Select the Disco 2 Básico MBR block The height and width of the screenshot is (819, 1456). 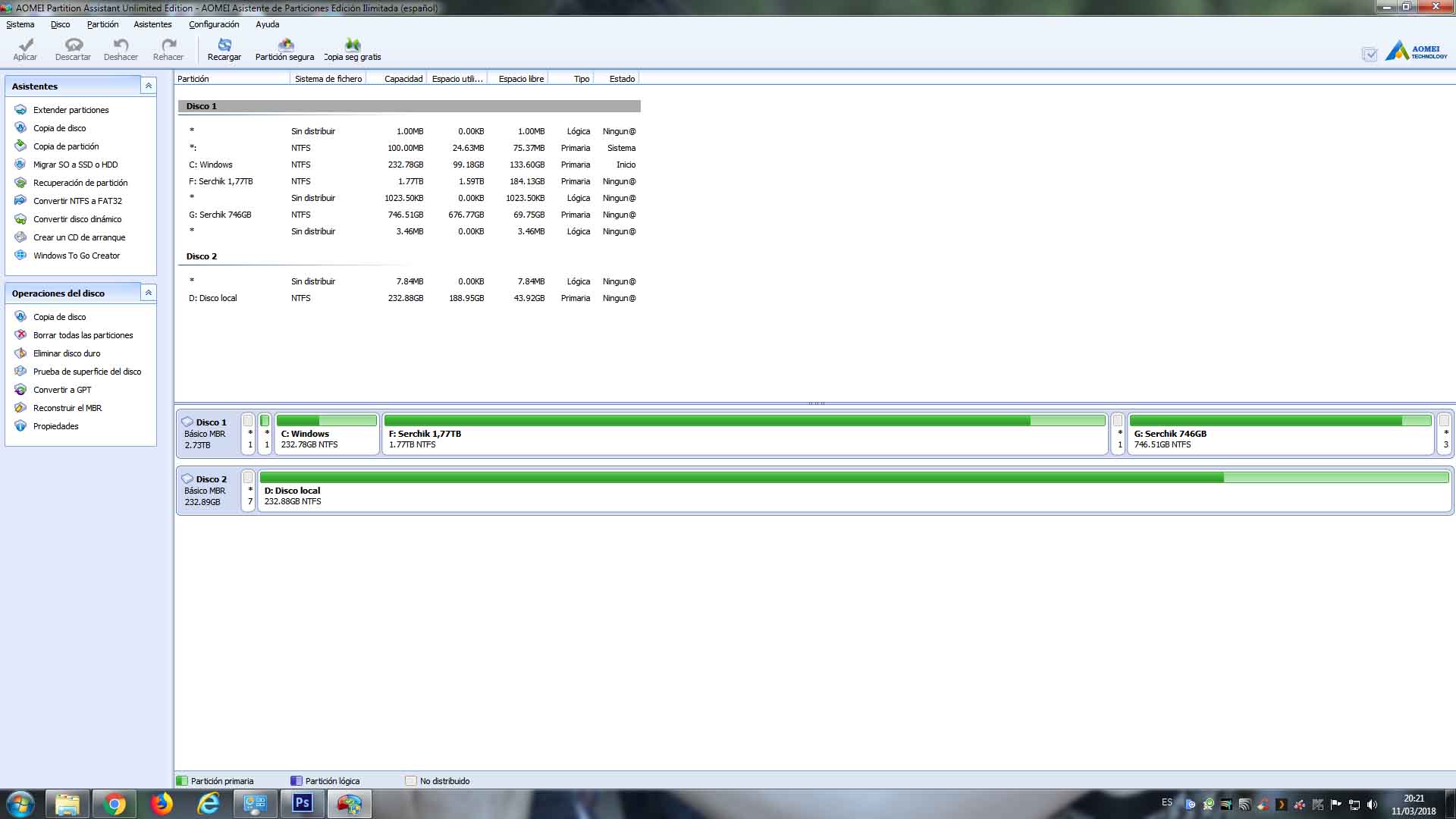(x=209, y=491)
